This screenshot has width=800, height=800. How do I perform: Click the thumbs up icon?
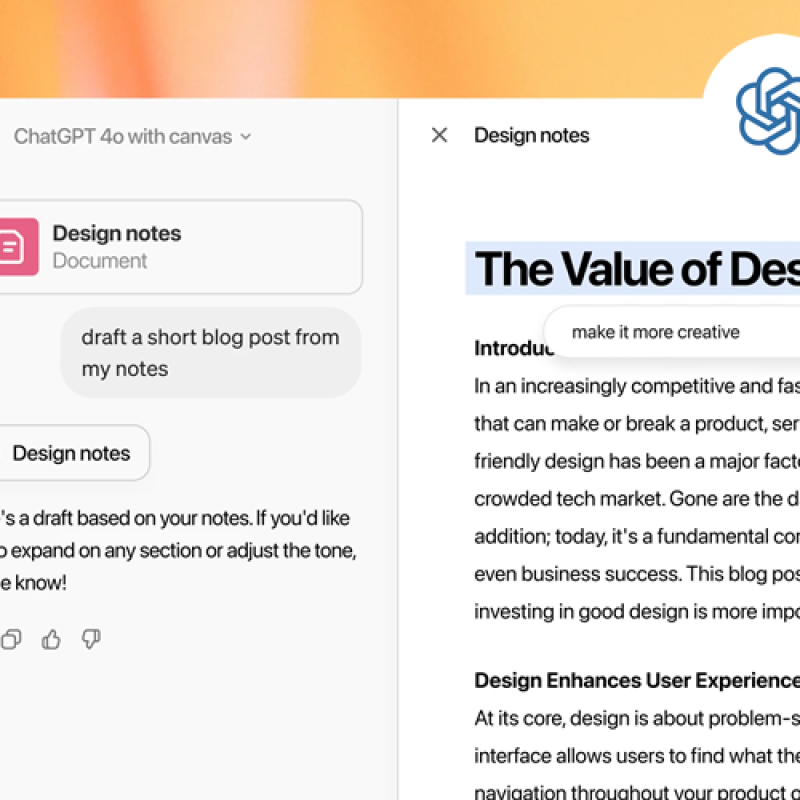[51, 640]
